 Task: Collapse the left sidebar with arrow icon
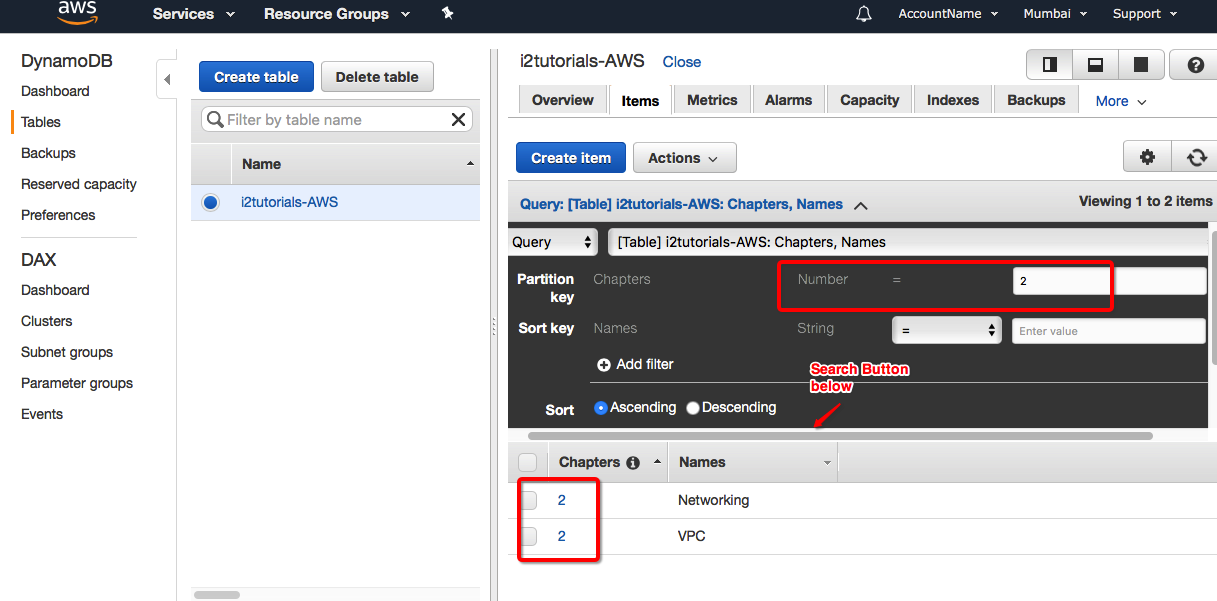[167, 79]
